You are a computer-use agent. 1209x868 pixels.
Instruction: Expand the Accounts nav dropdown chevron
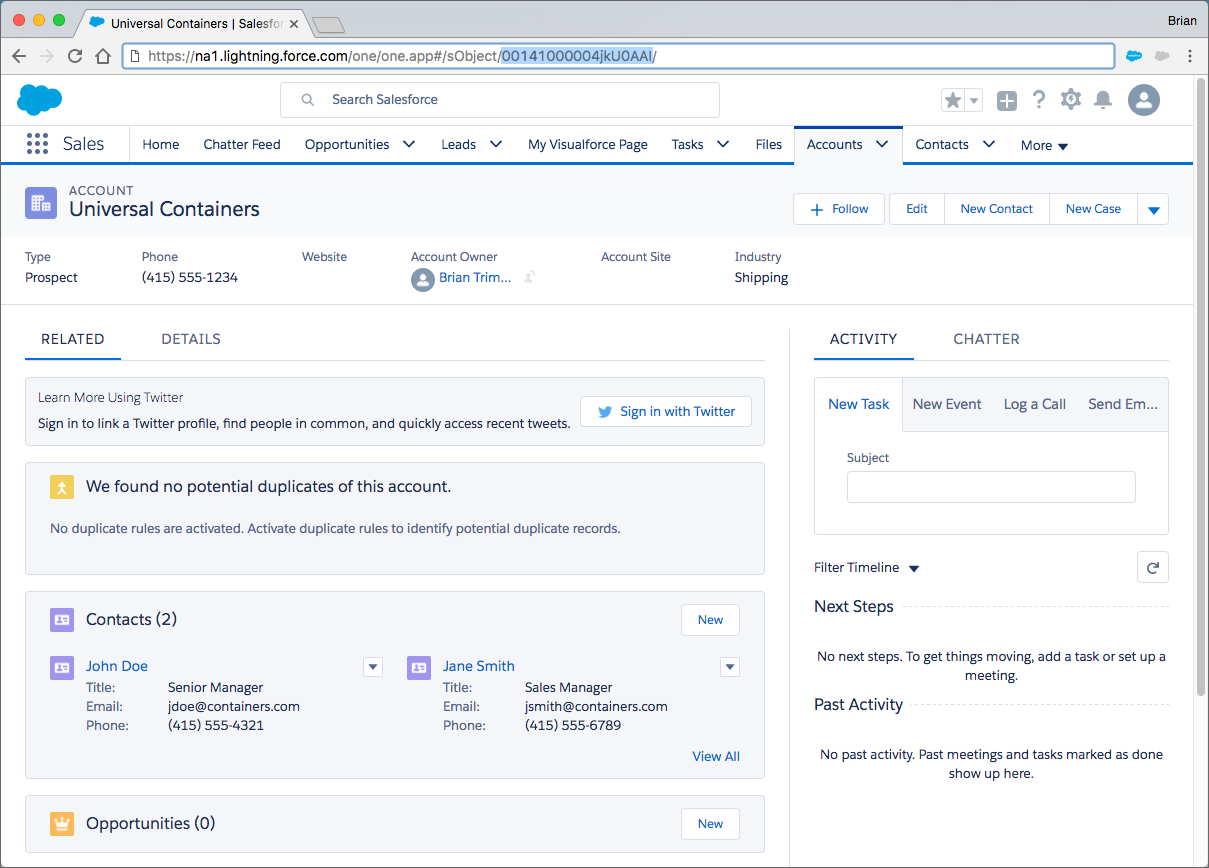882,144
